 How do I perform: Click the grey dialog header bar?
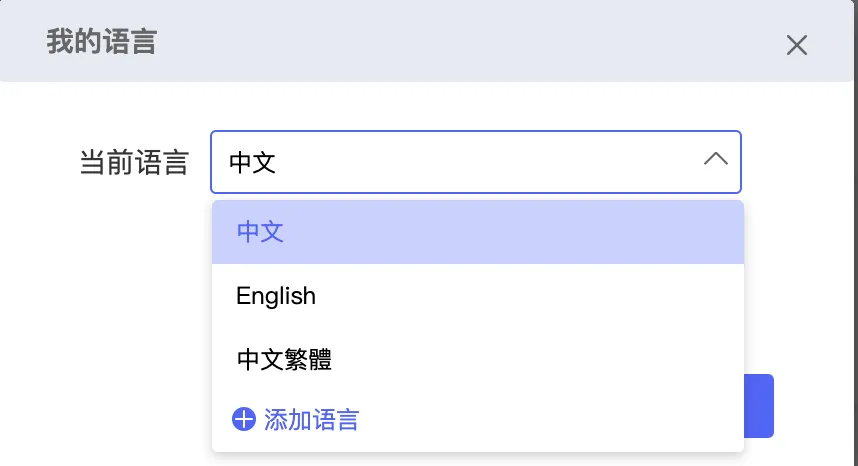click(x=450, y=42)
